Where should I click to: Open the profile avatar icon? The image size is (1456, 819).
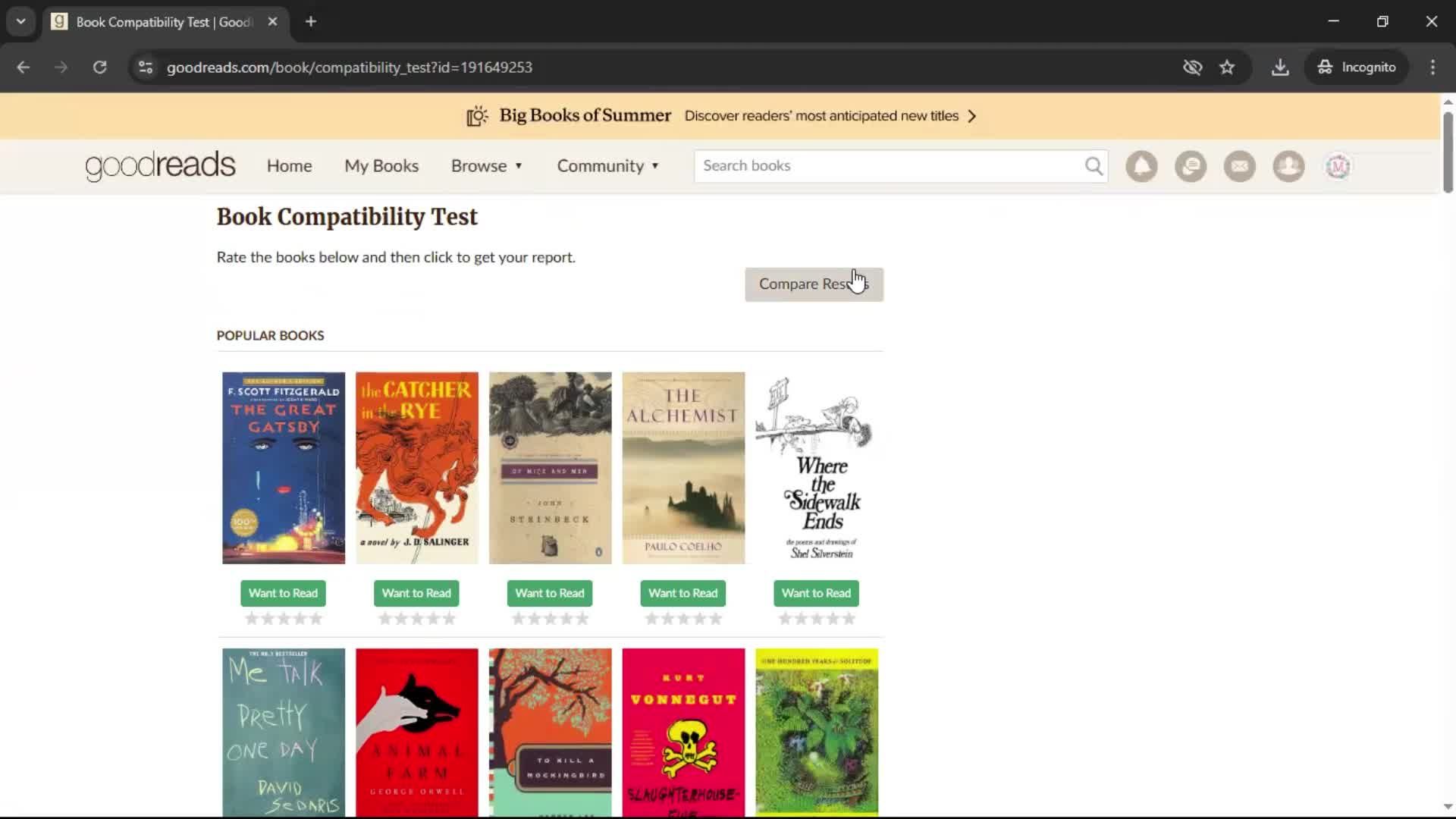[x=1338, y=166]
